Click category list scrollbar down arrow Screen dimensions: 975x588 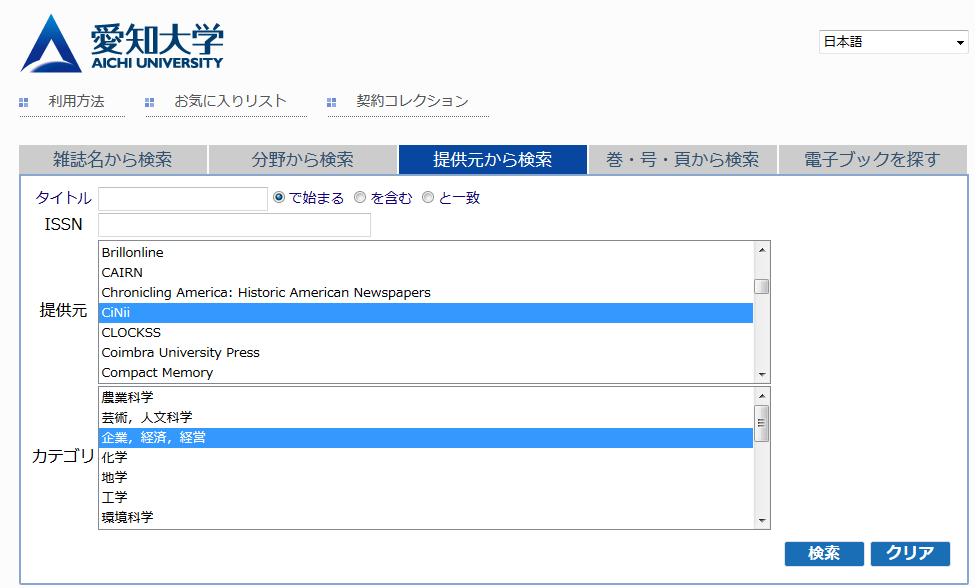pos(762,521)
